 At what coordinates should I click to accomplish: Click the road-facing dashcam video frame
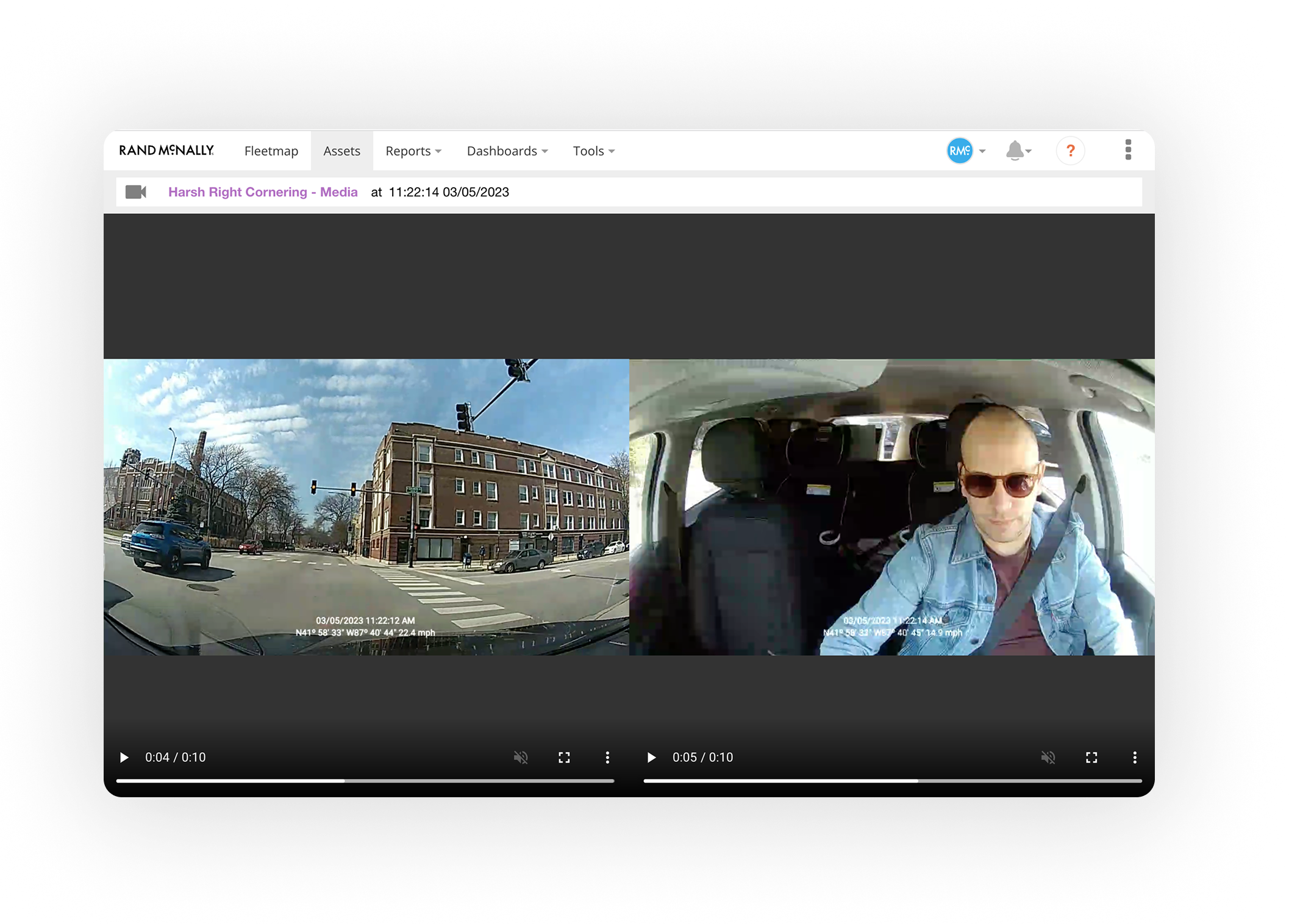tap(366, 507)
